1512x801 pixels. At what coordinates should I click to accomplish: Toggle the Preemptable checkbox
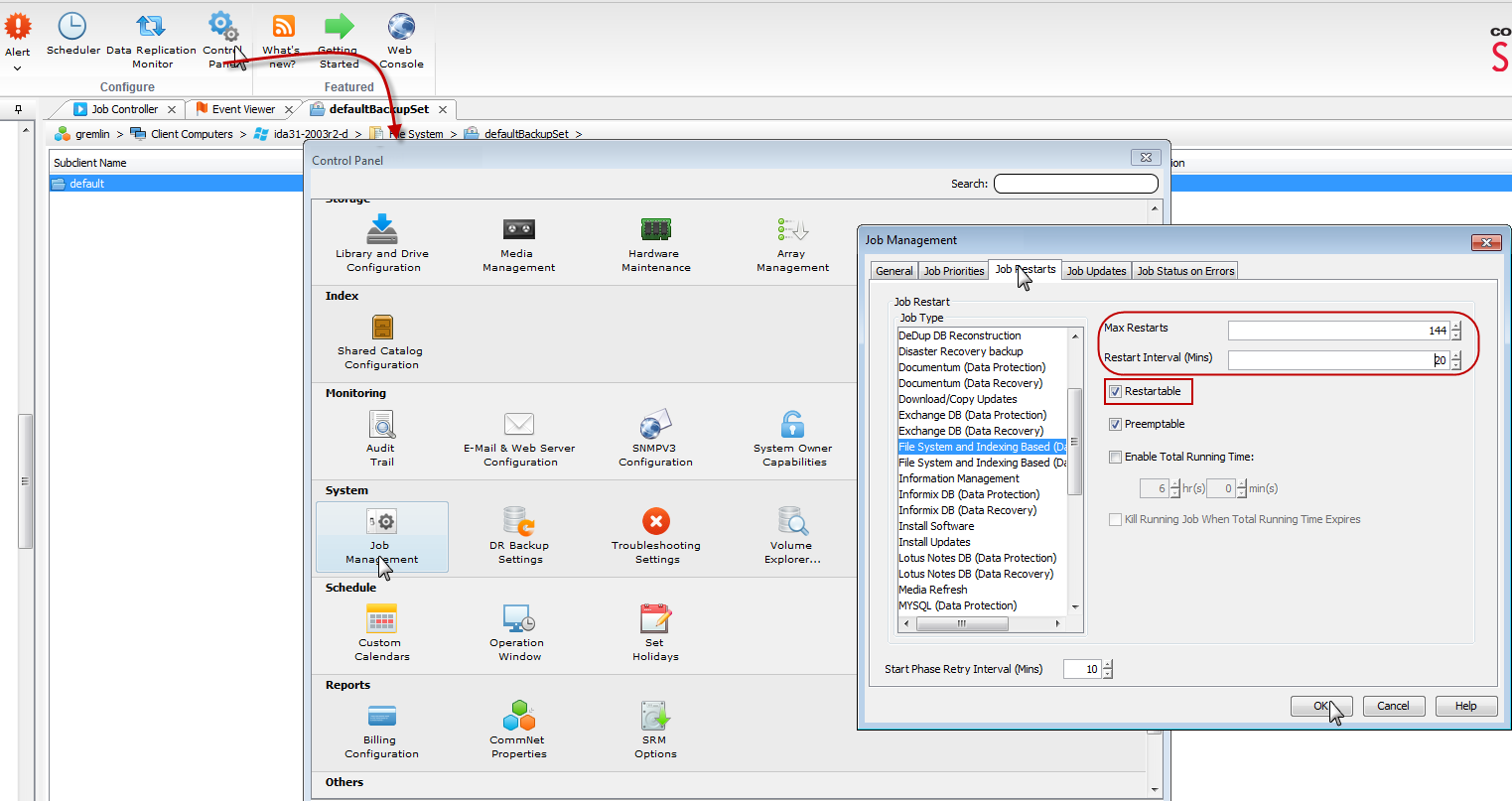click(x=1116, y=425)
